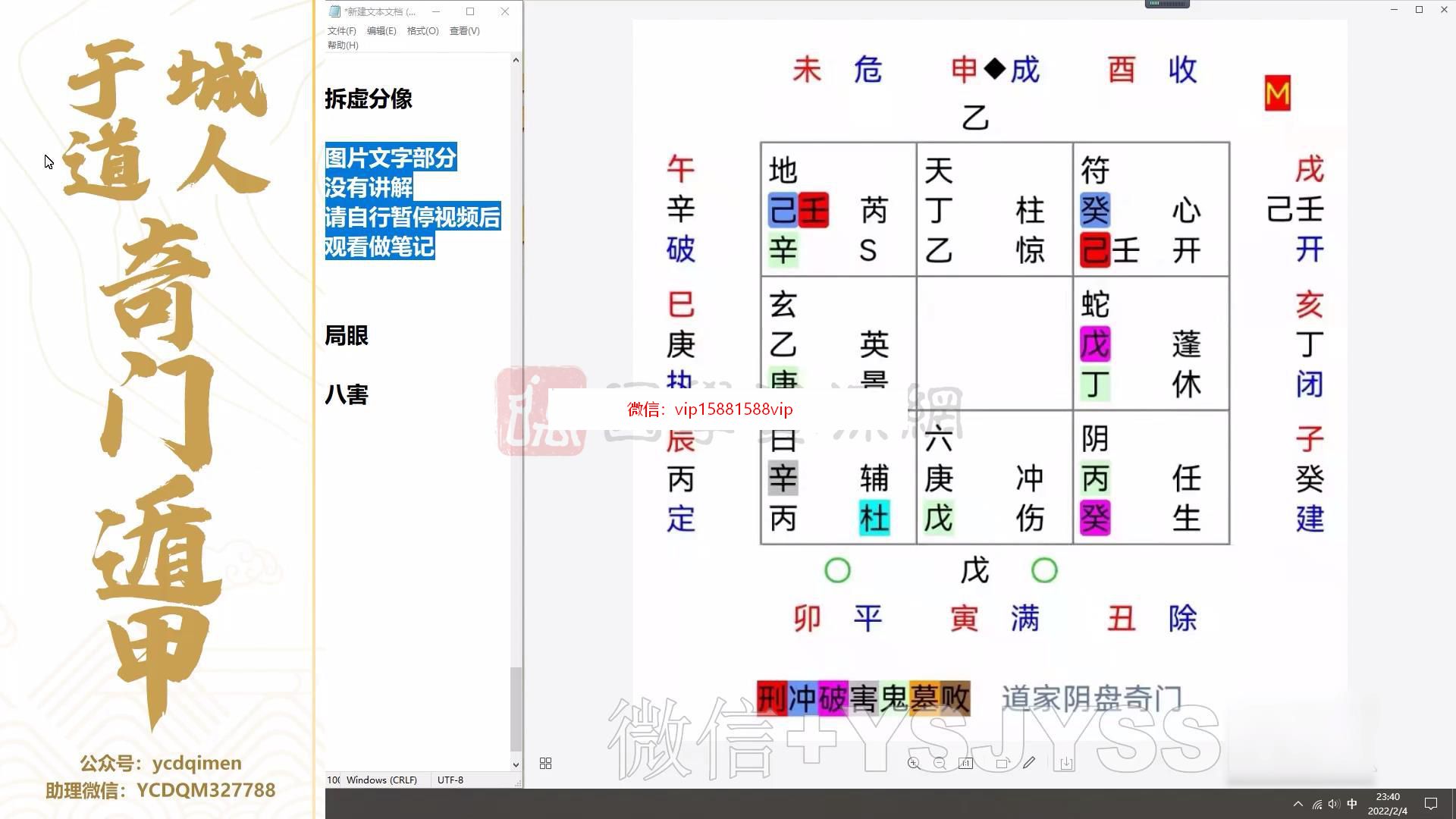Click the Notepad vertical scrollbar thumb
This screenshot has width=1456, height=819.
point(516,708)
